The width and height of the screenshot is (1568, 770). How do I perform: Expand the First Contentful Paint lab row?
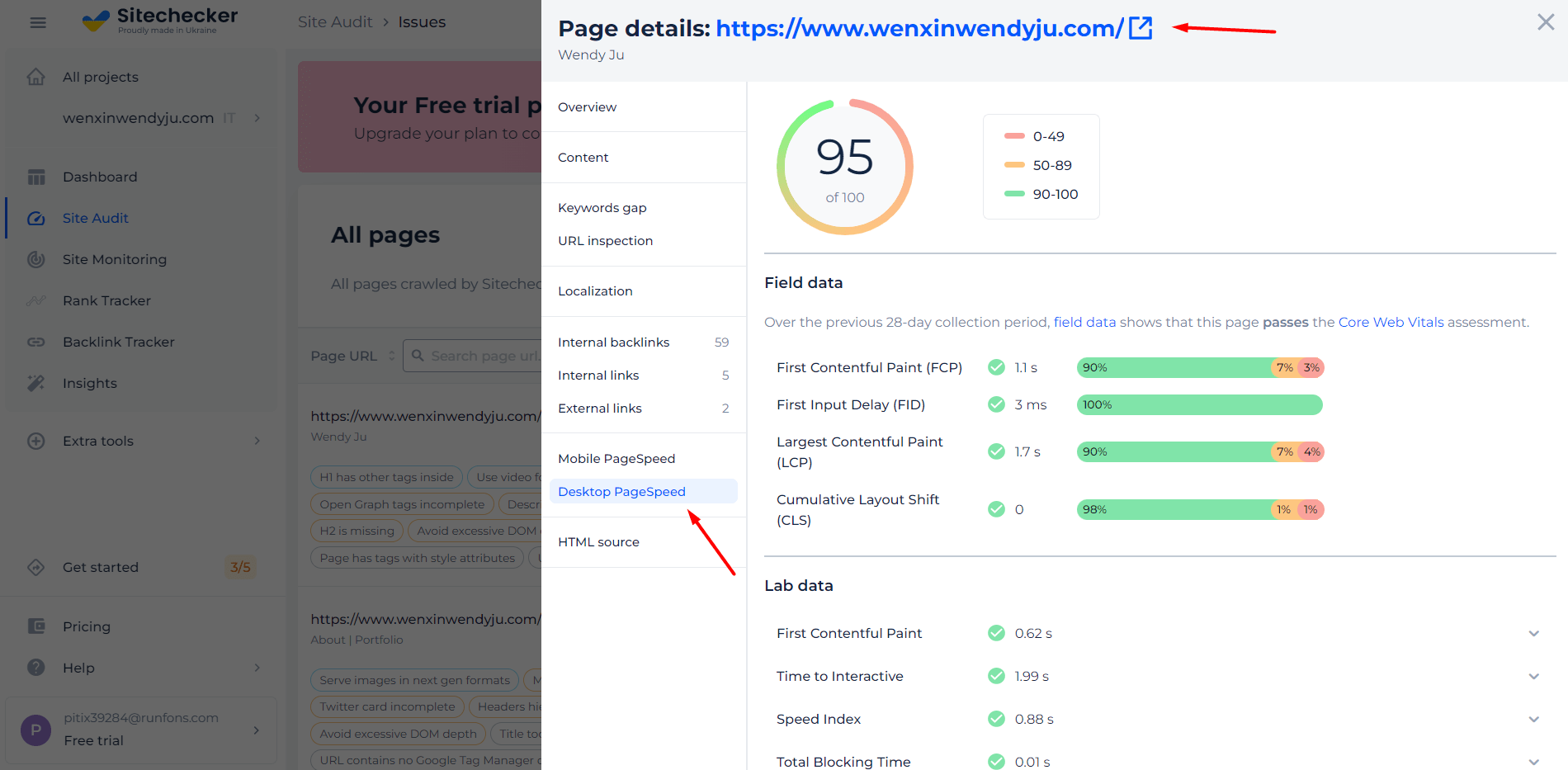coord(1534,634)
